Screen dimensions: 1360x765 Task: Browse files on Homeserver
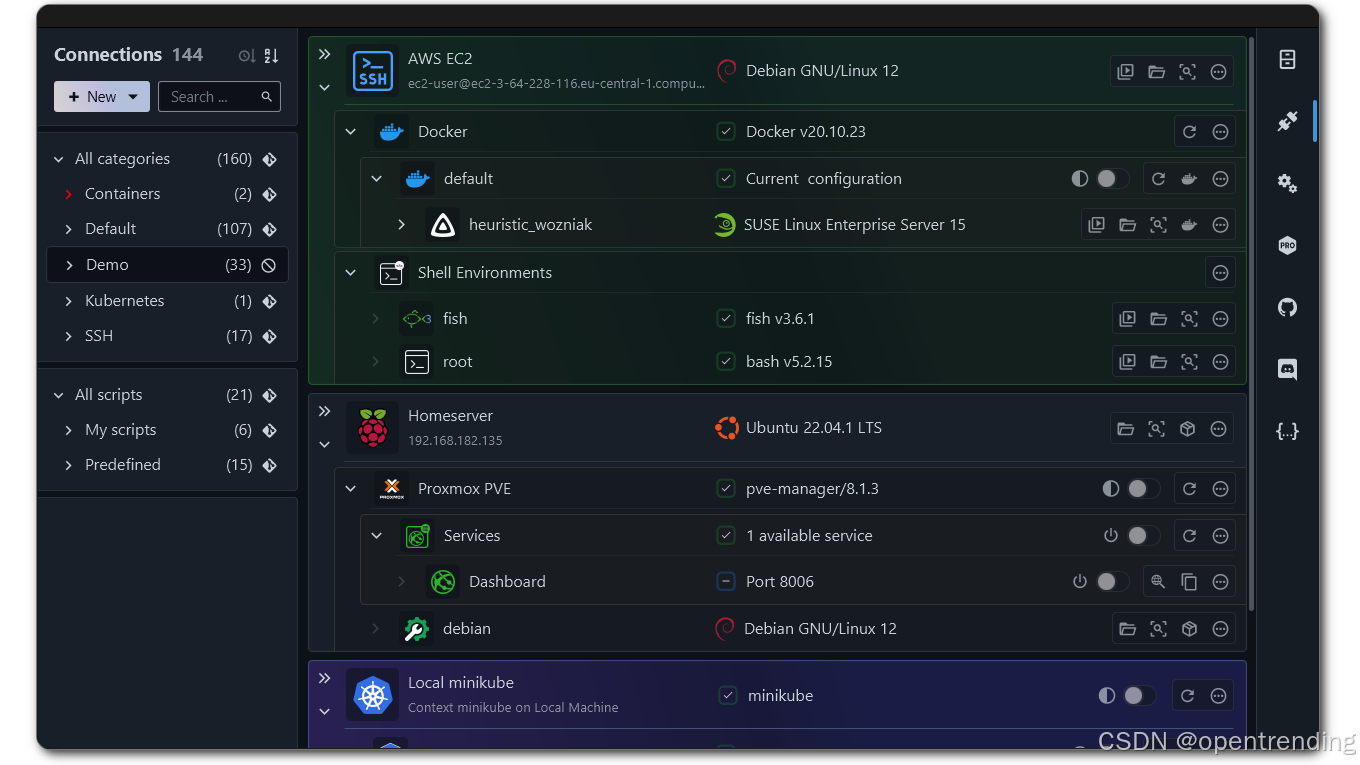tap(1125, 429)
